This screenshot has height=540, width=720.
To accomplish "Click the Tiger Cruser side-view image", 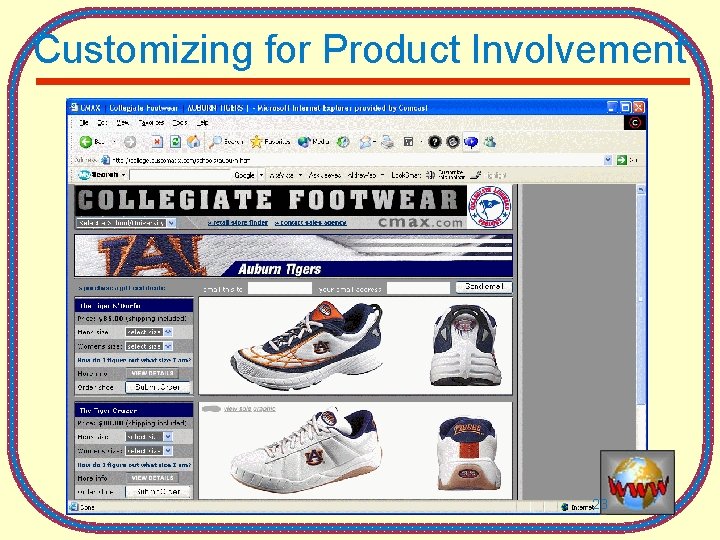I will 306,449.
